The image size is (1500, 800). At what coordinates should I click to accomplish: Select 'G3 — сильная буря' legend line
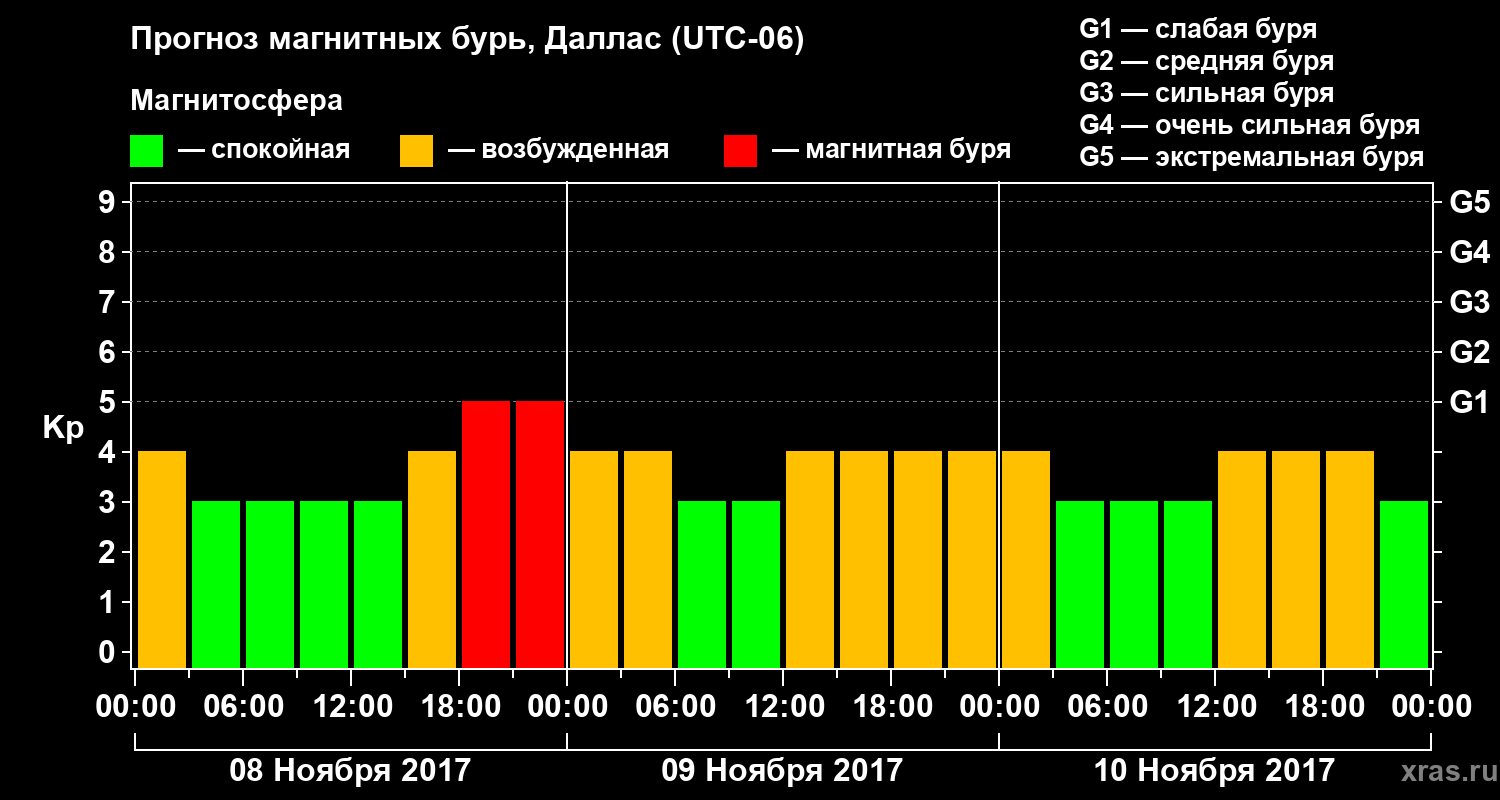point(1207,93)
